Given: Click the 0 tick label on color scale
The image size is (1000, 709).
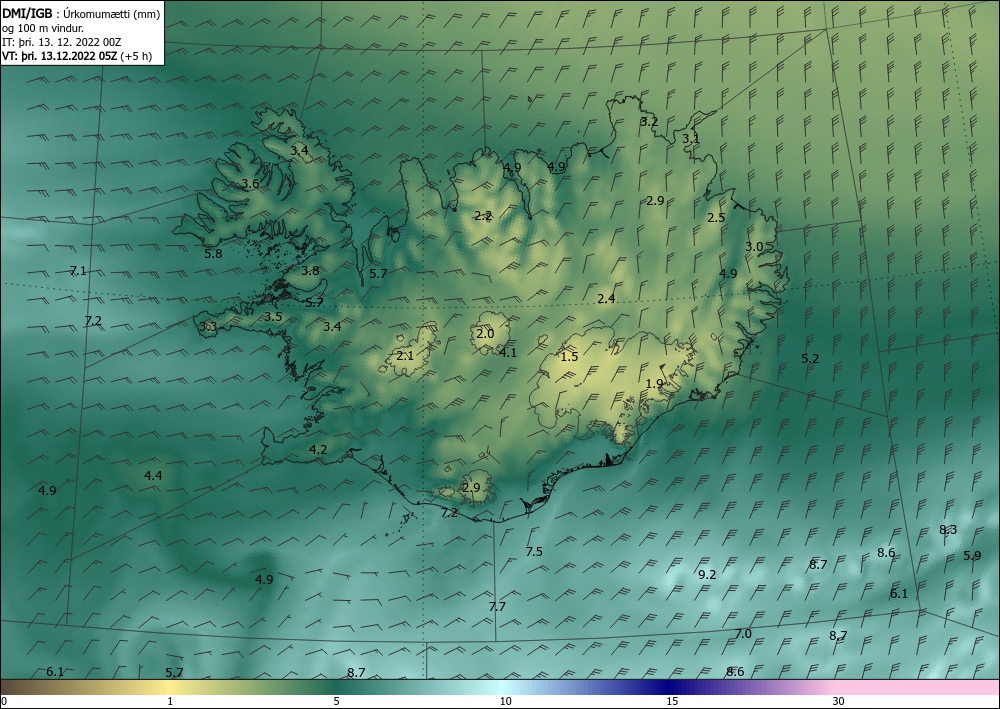Looking at the screenshot, I should click(x=4, y=701).
